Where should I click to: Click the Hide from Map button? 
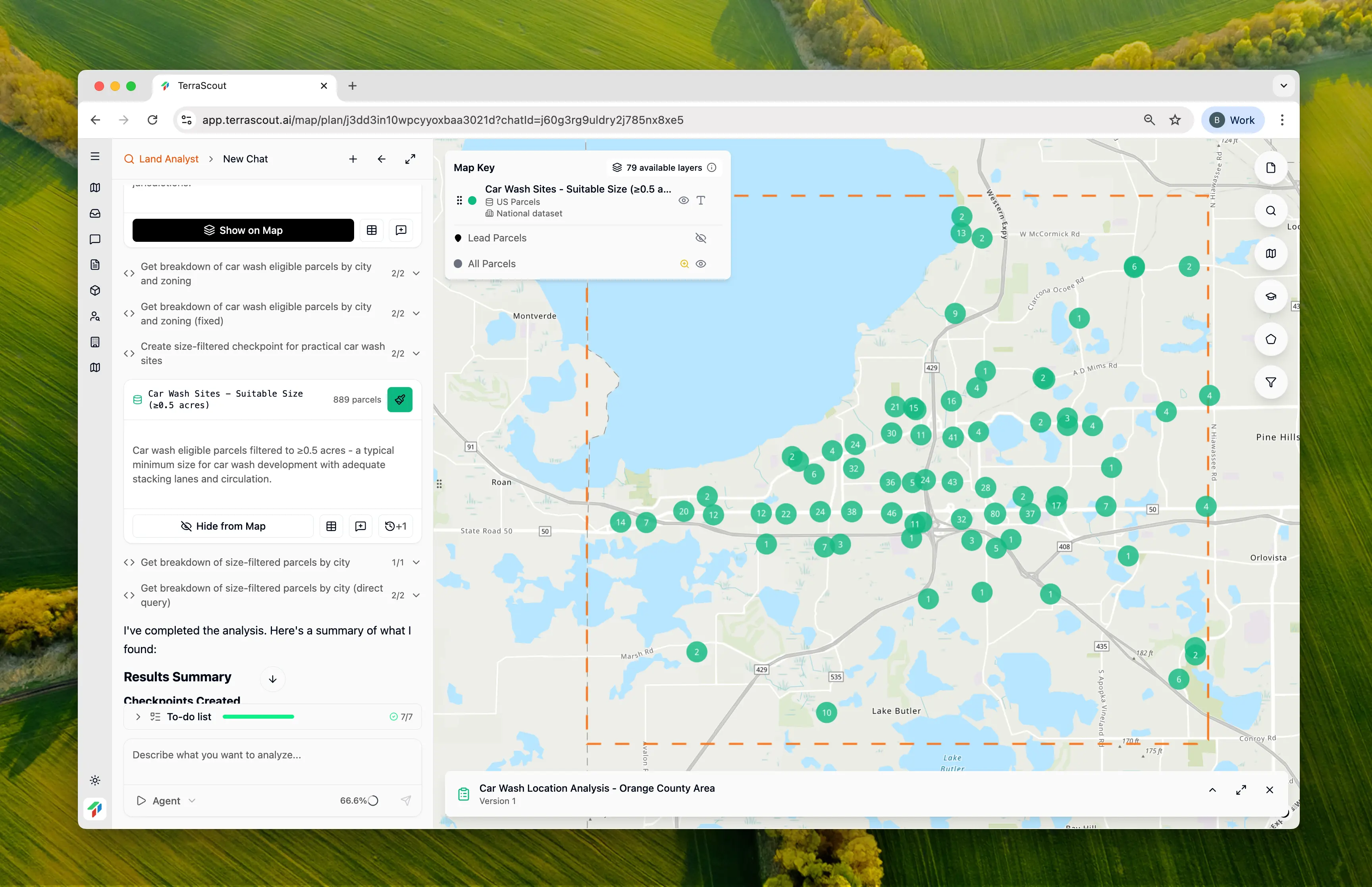pyautogui.click(x=223, y=526)
